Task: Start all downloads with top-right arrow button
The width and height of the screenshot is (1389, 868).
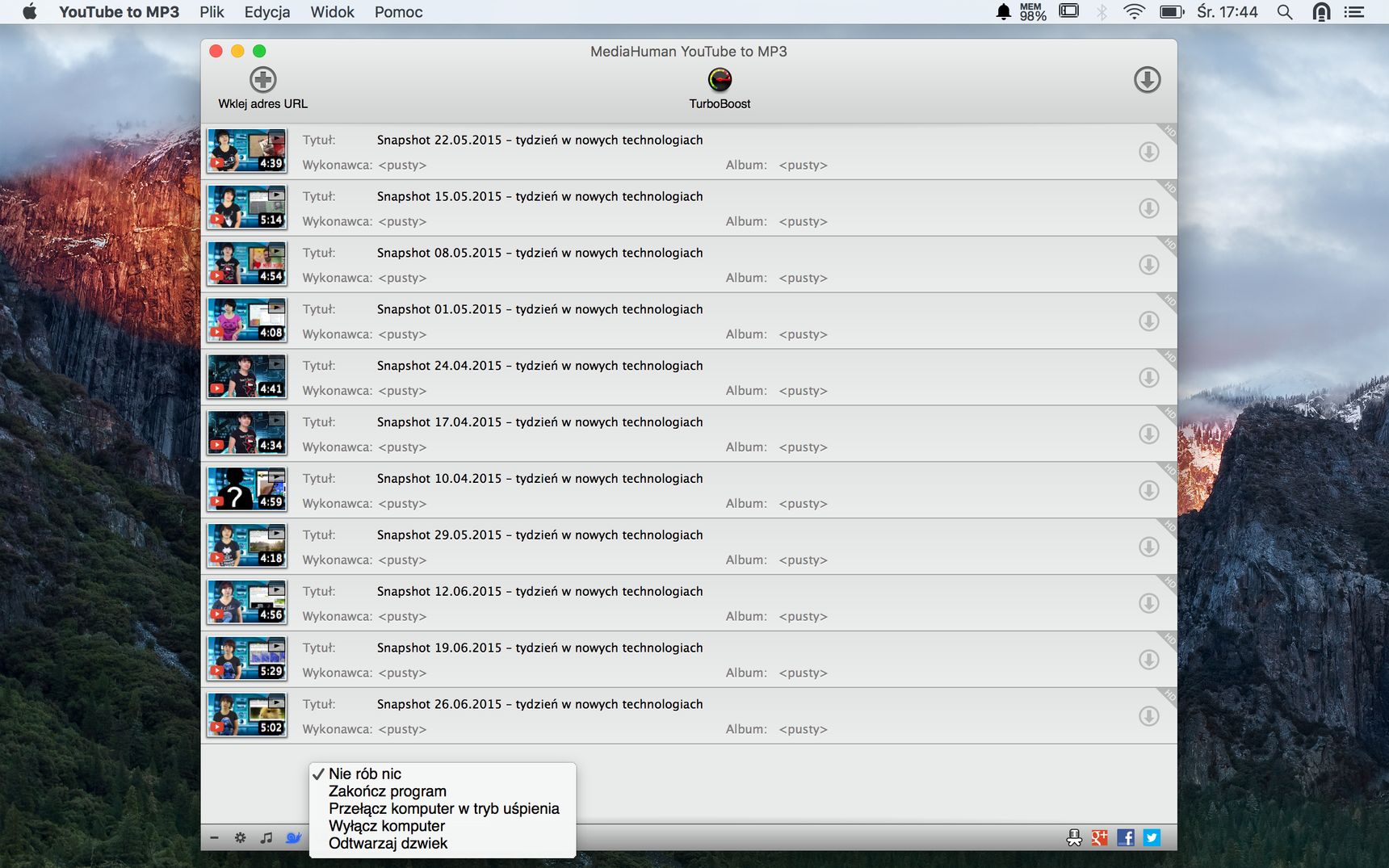Action: point(1147,80)
